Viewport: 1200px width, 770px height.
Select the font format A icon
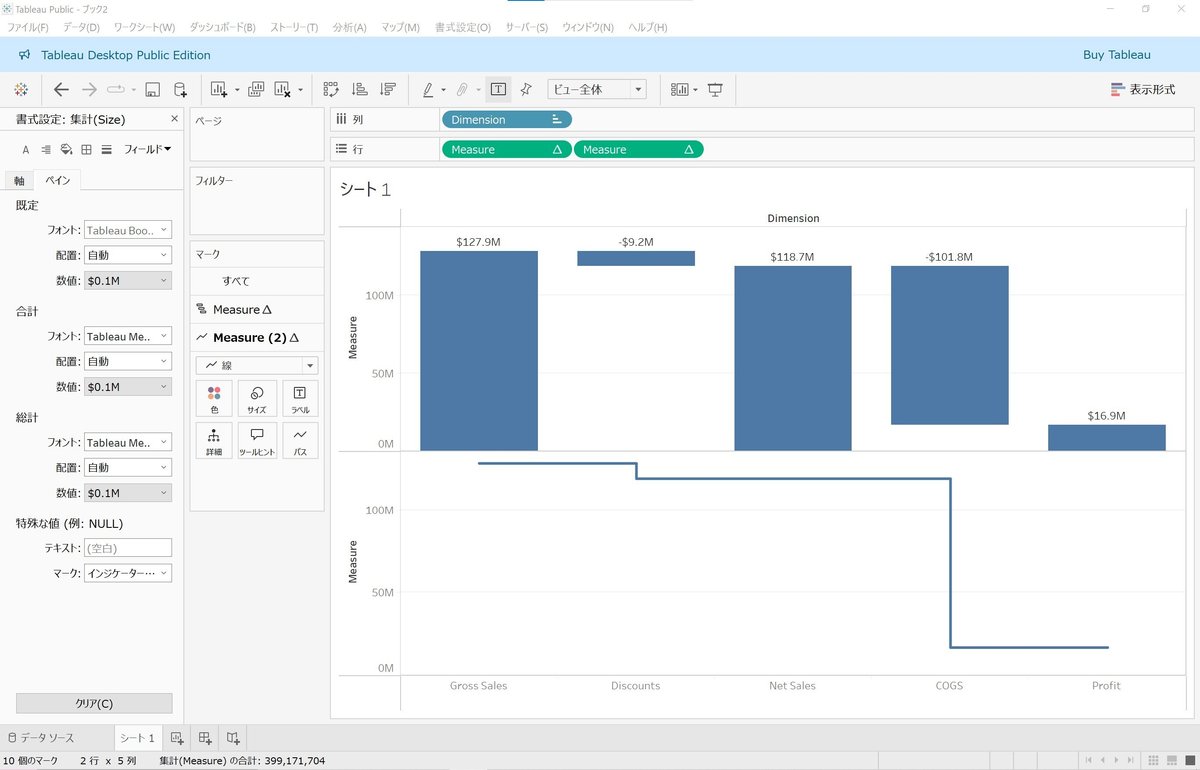(26, 149)
